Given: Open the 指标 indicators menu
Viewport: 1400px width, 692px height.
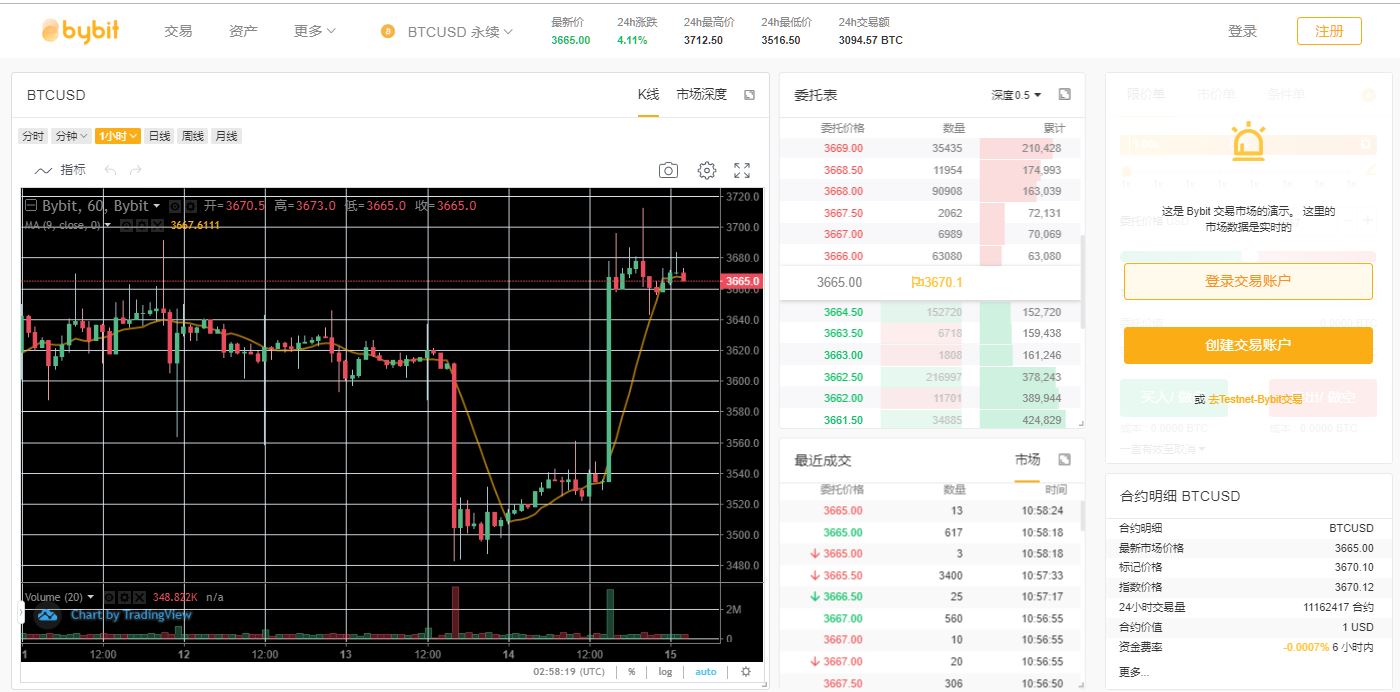Looking at the screenshot, I should tap(61, 170).
